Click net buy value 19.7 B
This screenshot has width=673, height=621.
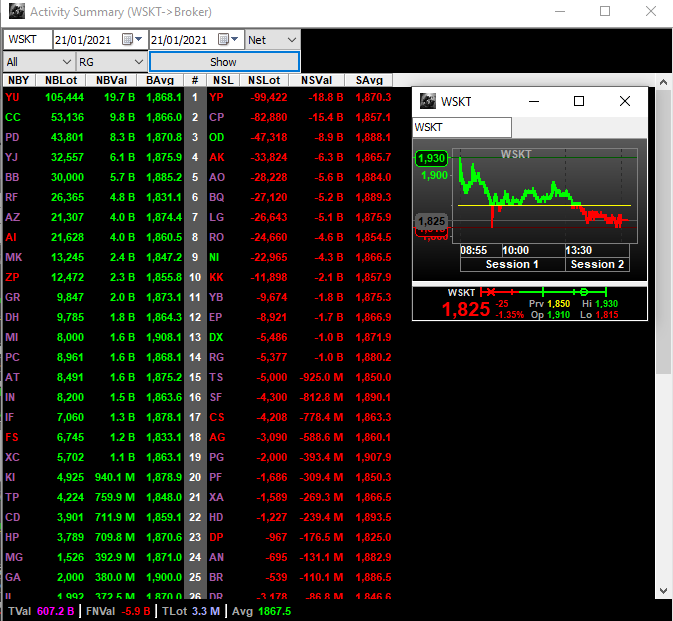(119, 97)
